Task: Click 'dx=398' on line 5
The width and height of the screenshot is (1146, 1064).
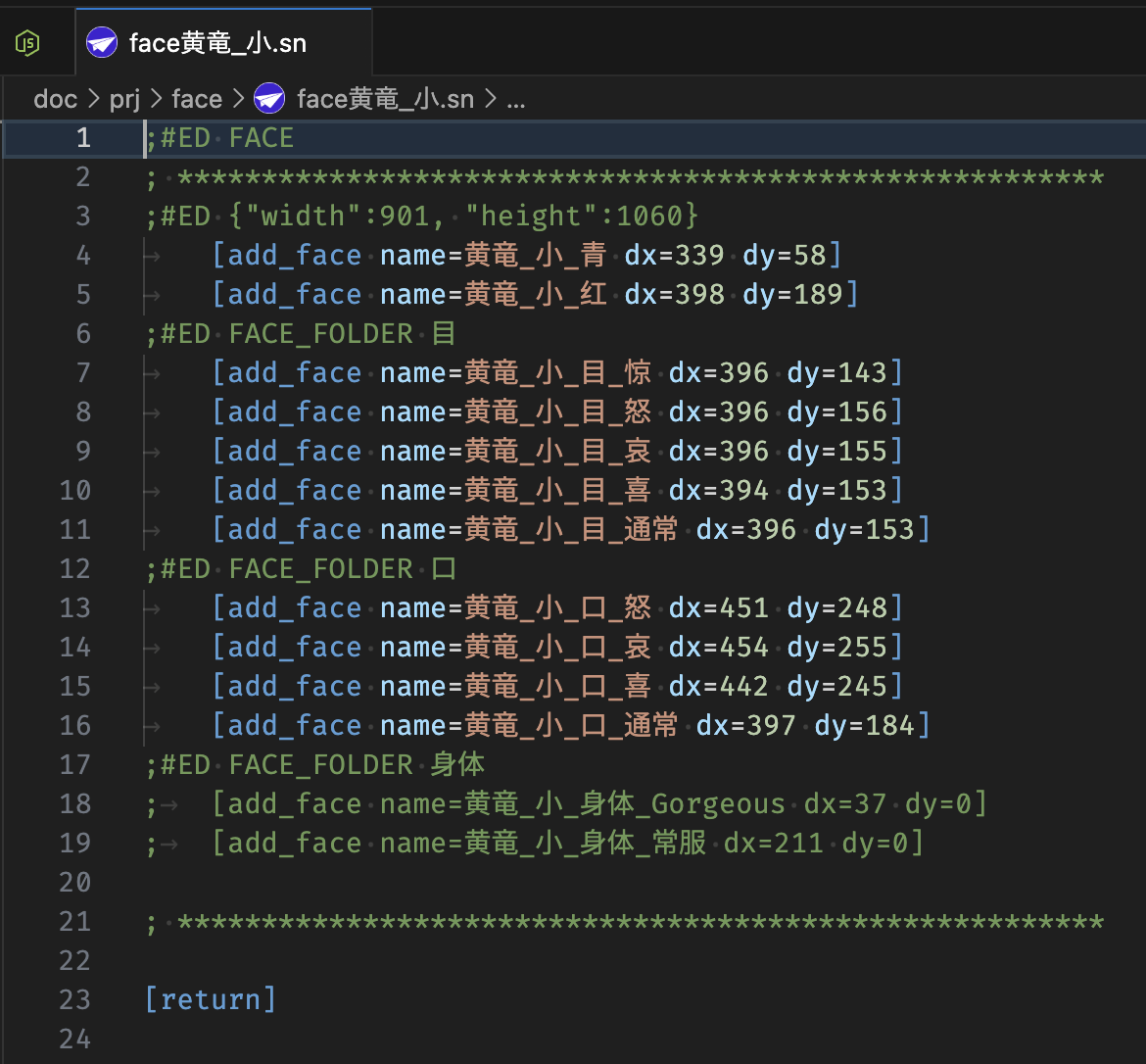Action: click(675, 294)
